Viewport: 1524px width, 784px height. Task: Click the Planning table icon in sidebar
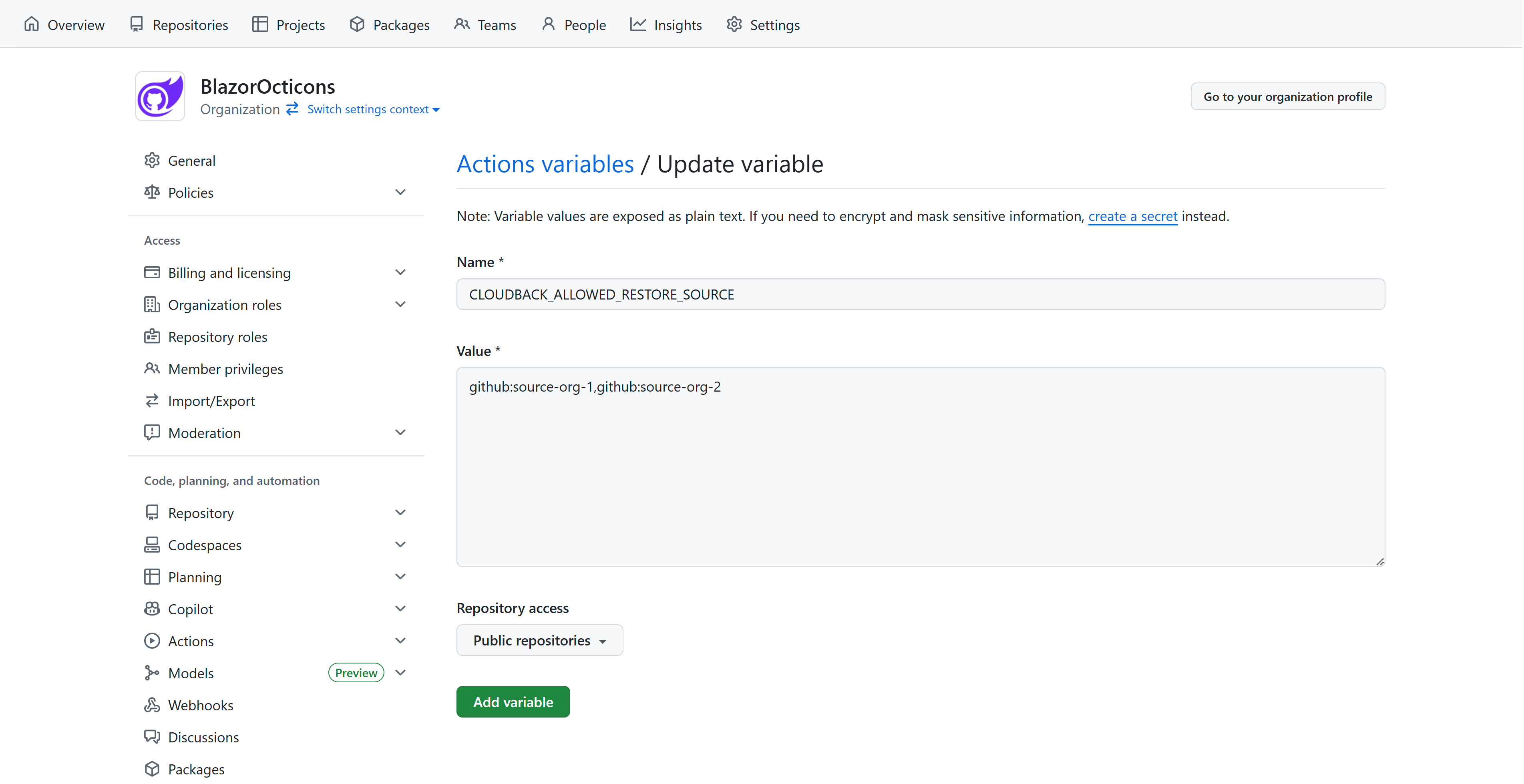click(152, 576)
